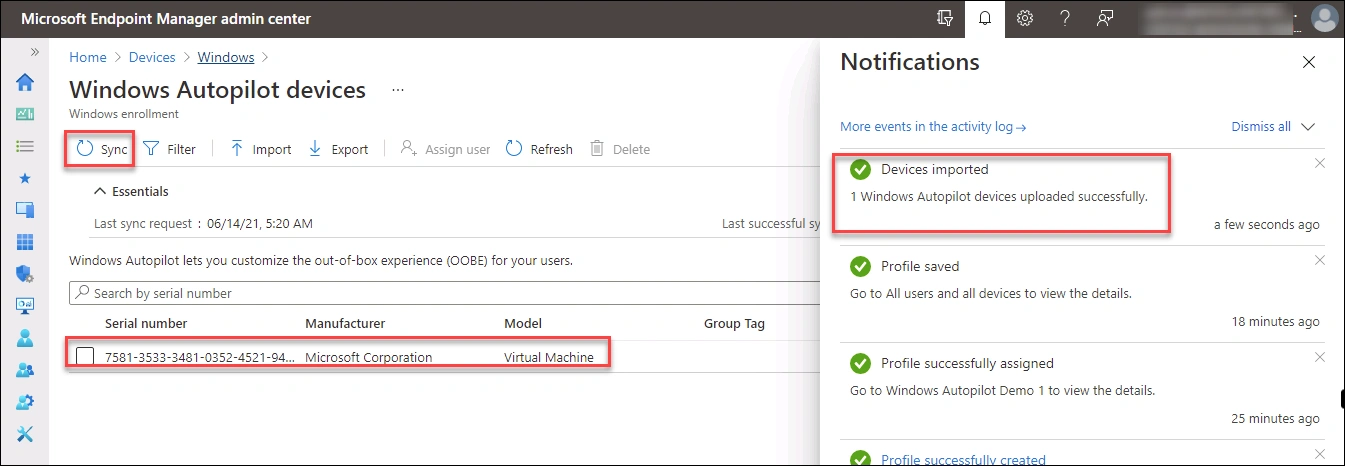This screenshot has height=466, width=1345.
Task: Click Export in the toolbar
Action: pos(338,149)
